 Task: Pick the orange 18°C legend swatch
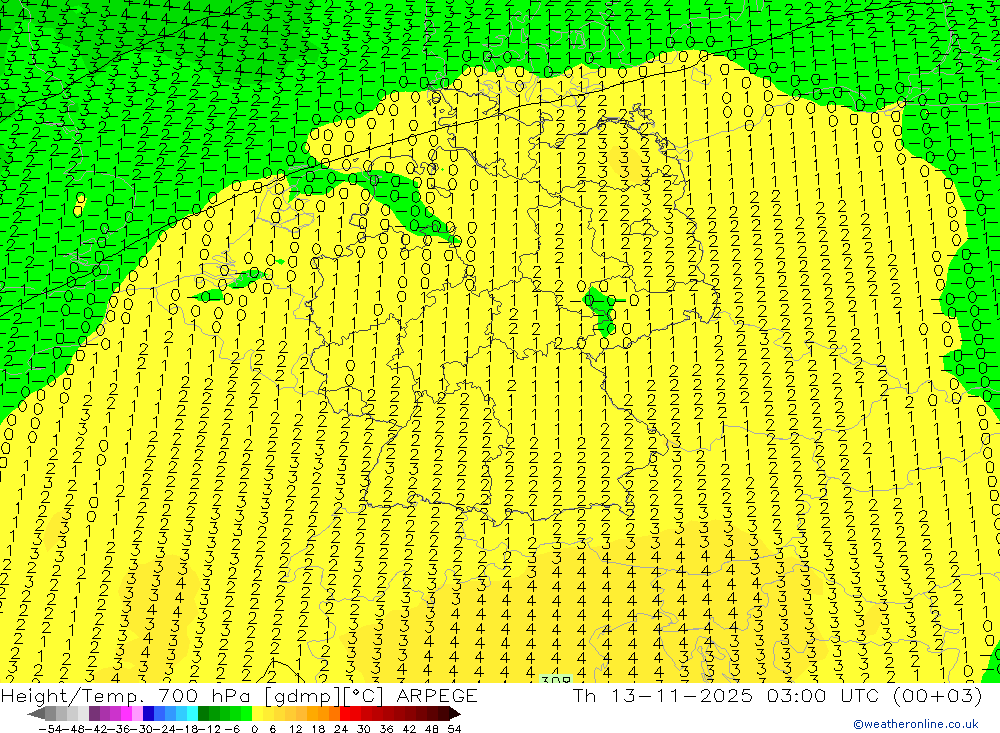pyautogui.click(x=323, y=713)
